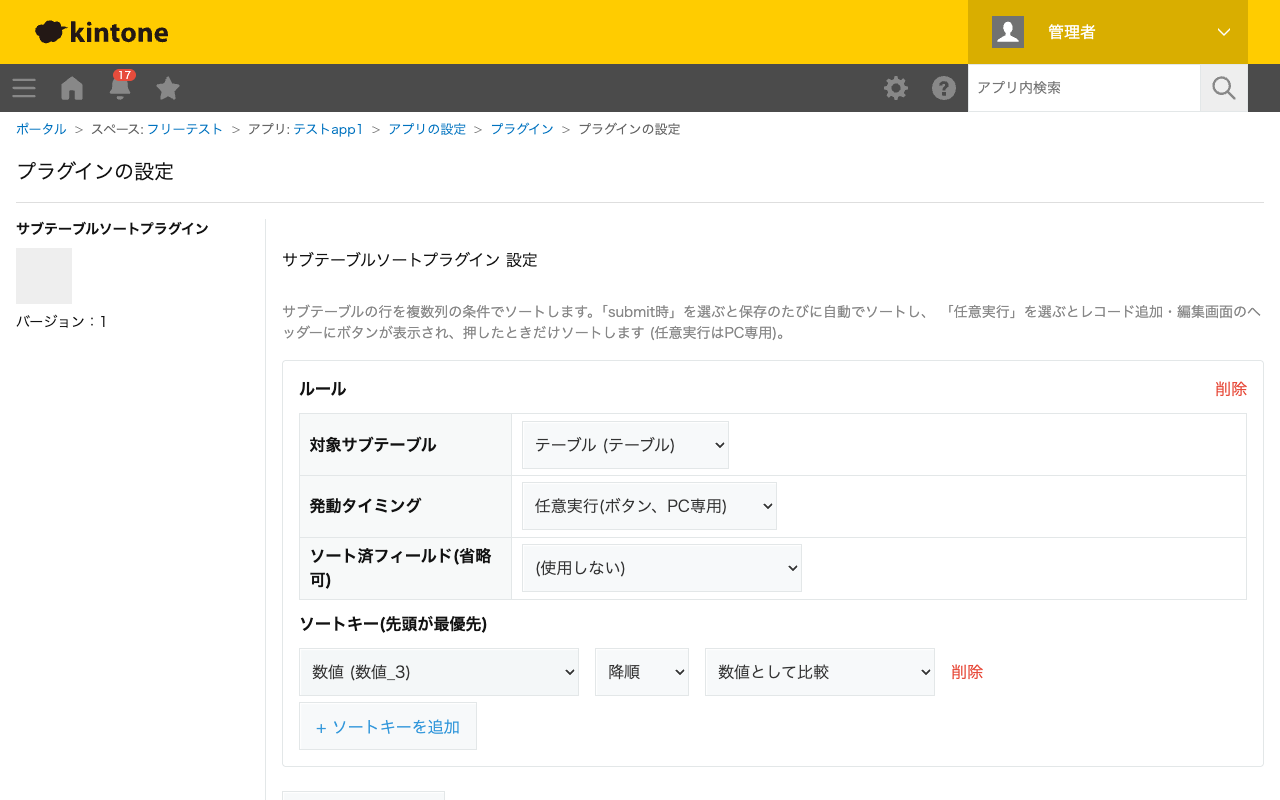Click the plugin thumbnail placeholder image
This screenshot has width=1280, height=800.
tap(44, 276)
